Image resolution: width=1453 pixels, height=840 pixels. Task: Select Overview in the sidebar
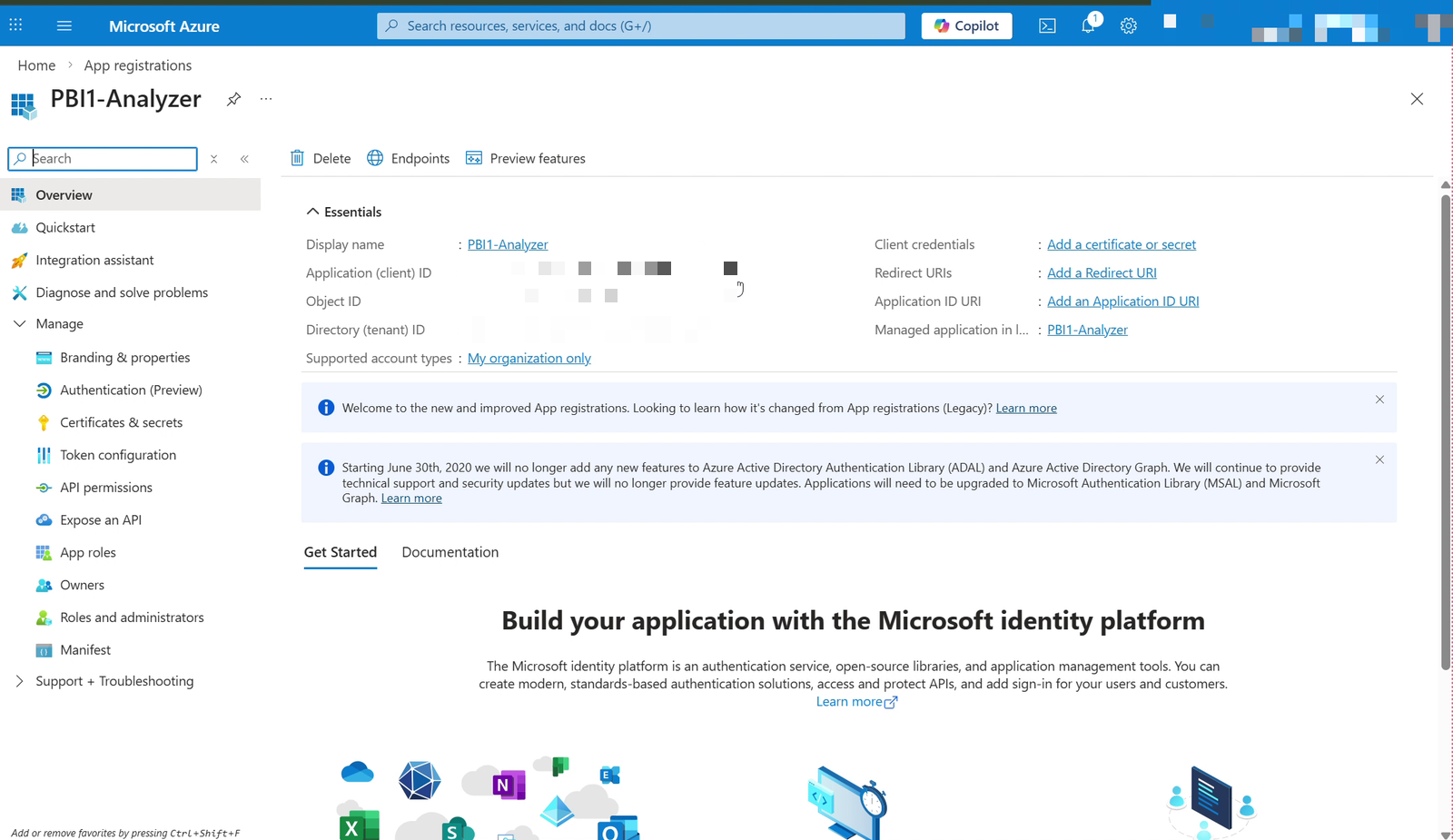pos(131,194)
